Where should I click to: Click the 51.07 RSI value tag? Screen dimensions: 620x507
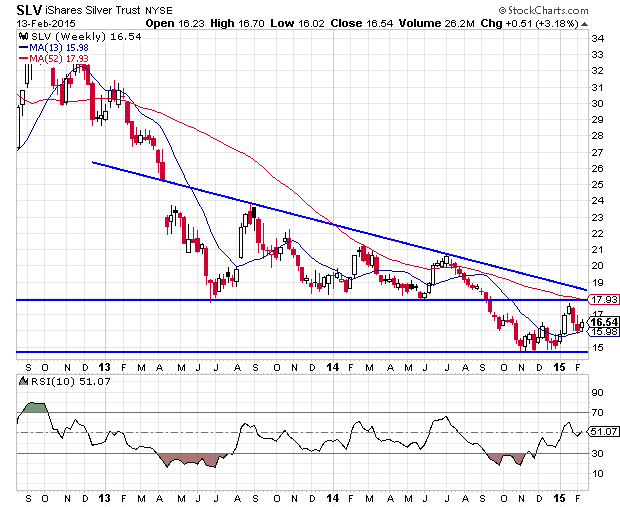click(x=605, y=431)
